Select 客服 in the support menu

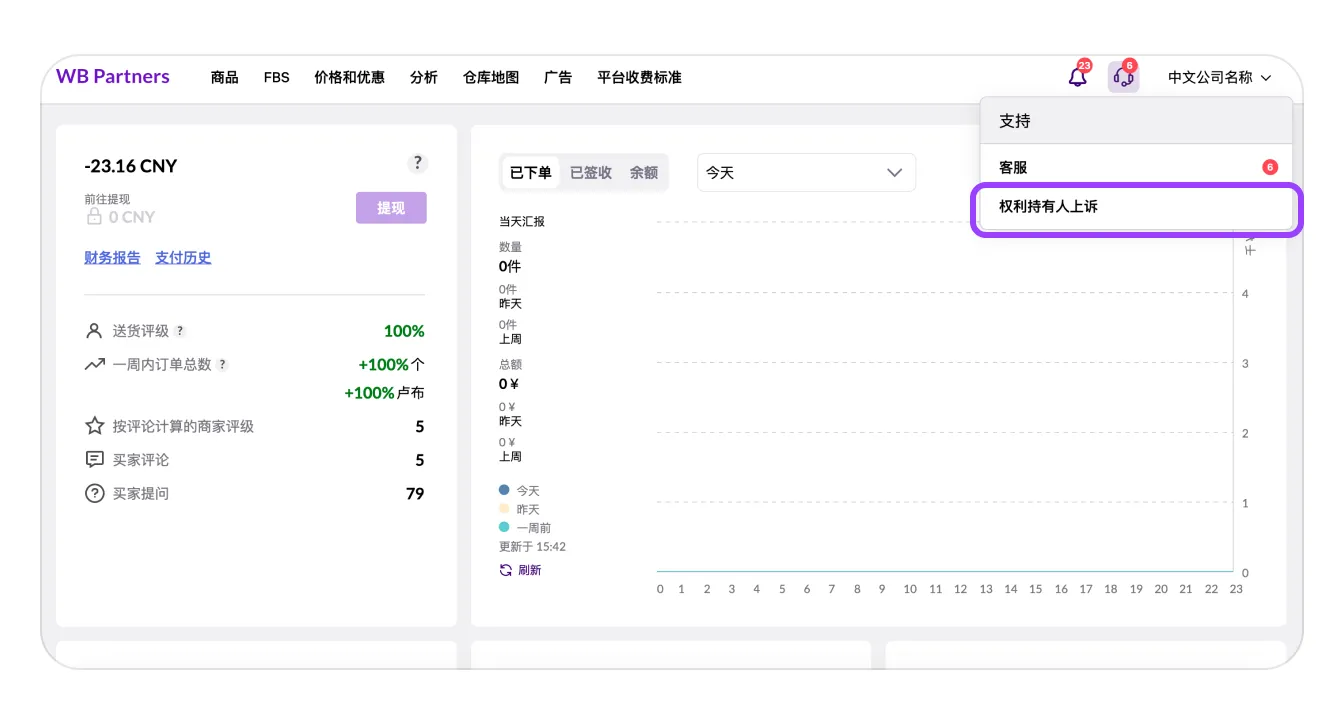pyautogui.click(x=1136, y=167)
